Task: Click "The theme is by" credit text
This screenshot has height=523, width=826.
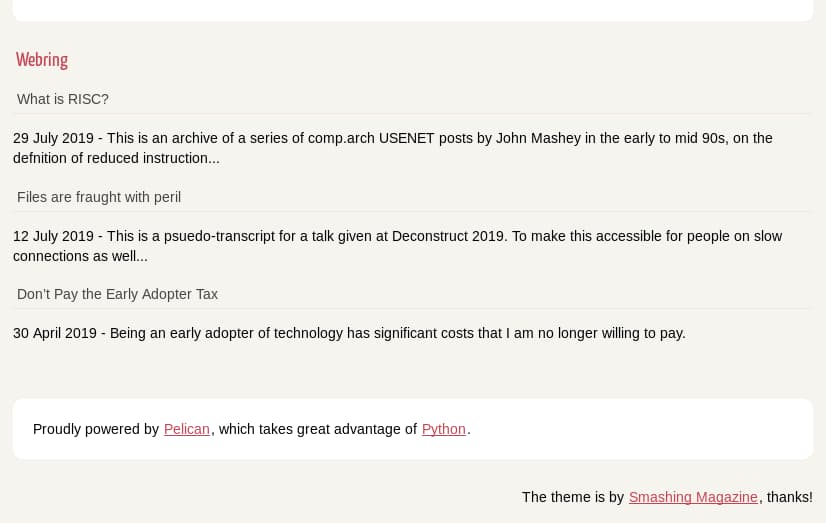Action: (573, 497)
